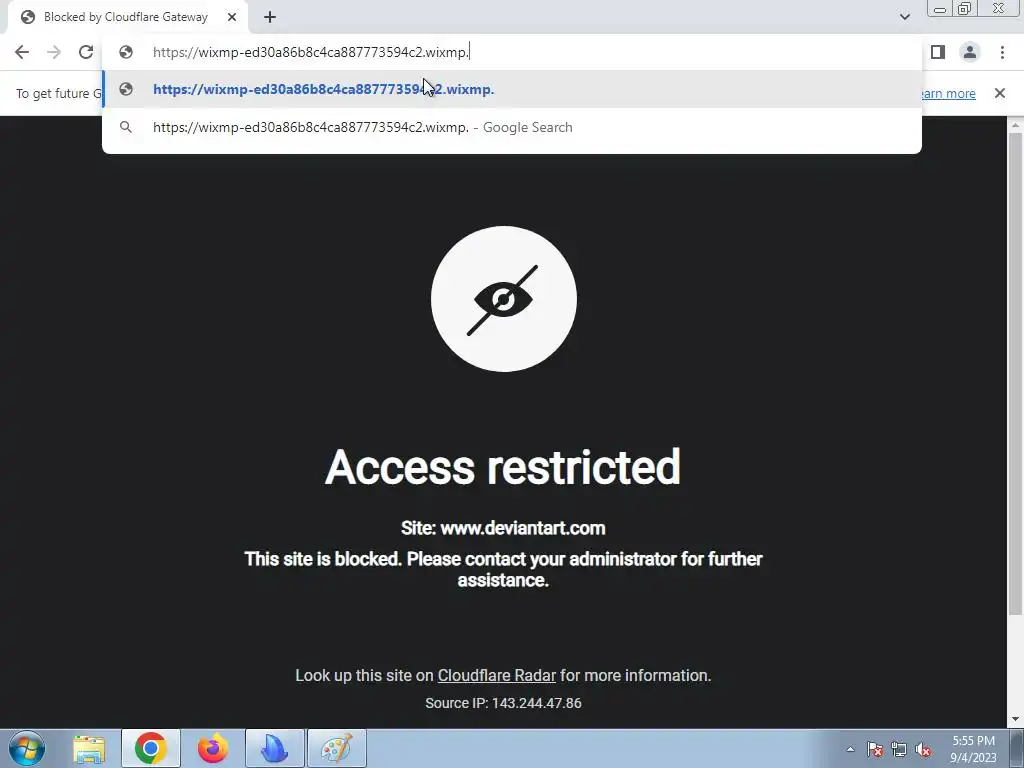Toggle the muted volume tray icon
Viewport: 1024px width, 768px height.
point(923,750)
